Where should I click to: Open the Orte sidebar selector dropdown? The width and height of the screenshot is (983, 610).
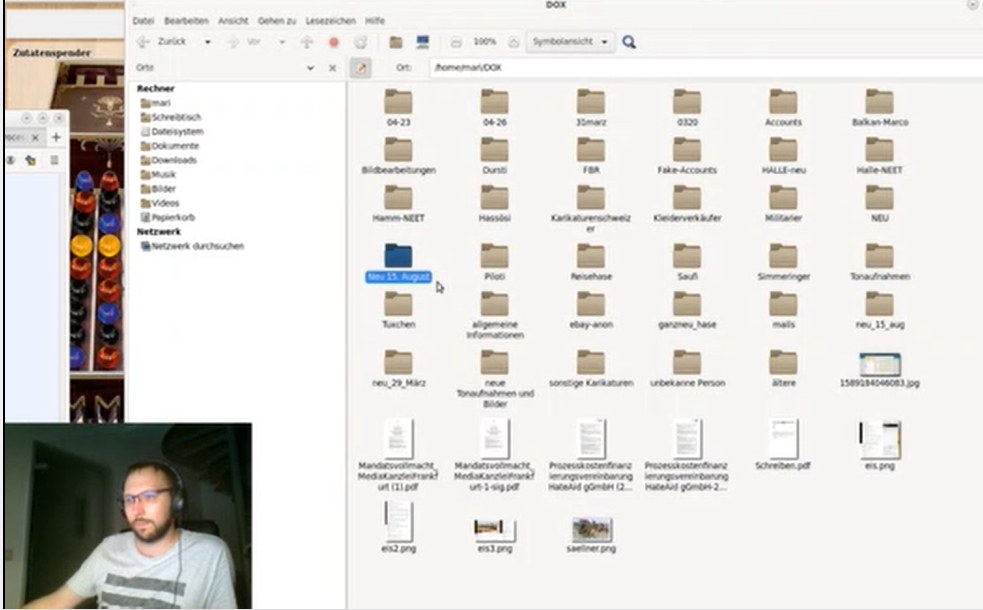pos(311,67)
